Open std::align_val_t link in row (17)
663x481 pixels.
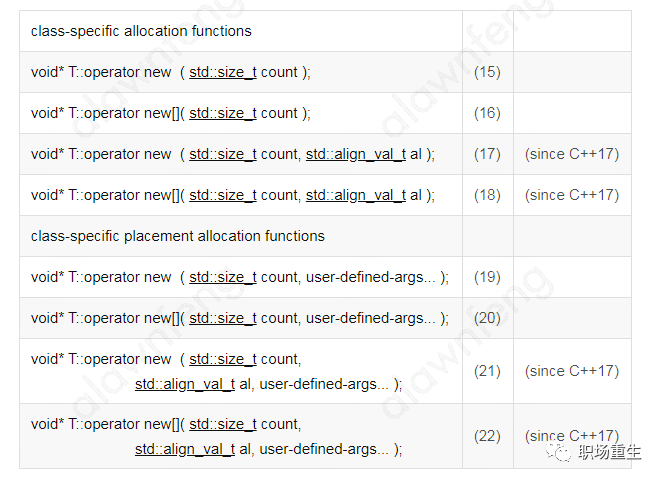click(356, 154)
